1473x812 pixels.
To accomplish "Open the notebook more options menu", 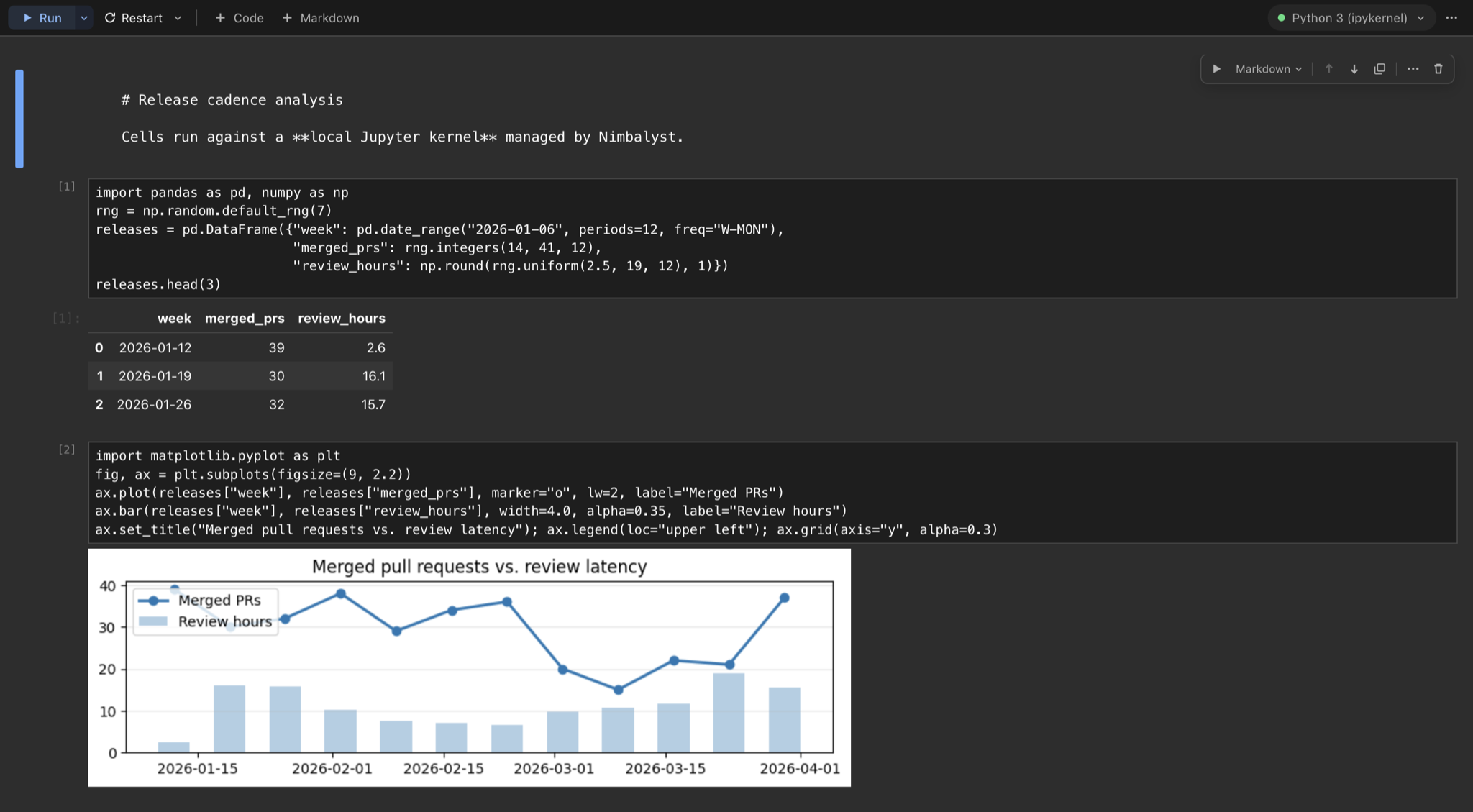I will pyautogui.click(x=1451, y=18).
